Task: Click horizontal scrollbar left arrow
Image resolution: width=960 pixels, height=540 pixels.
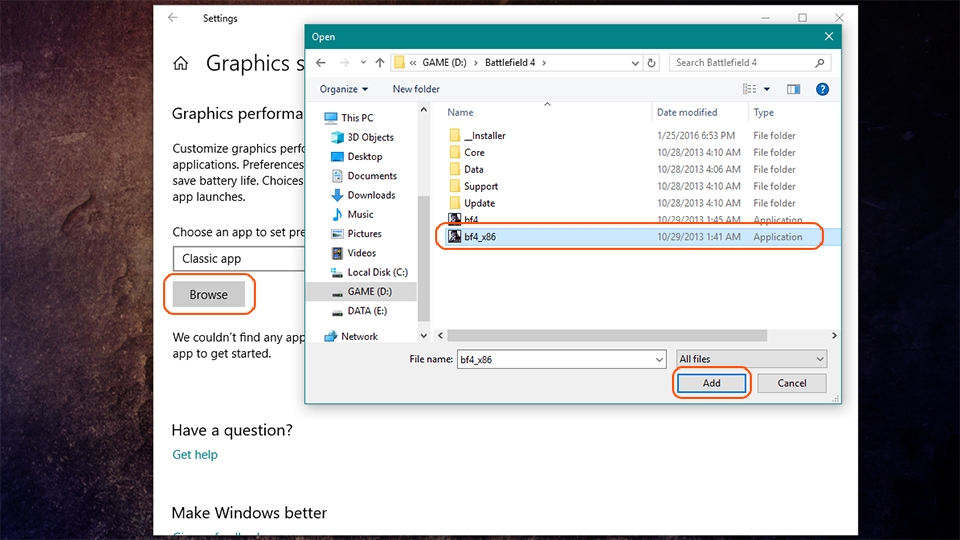Action: 440,336
